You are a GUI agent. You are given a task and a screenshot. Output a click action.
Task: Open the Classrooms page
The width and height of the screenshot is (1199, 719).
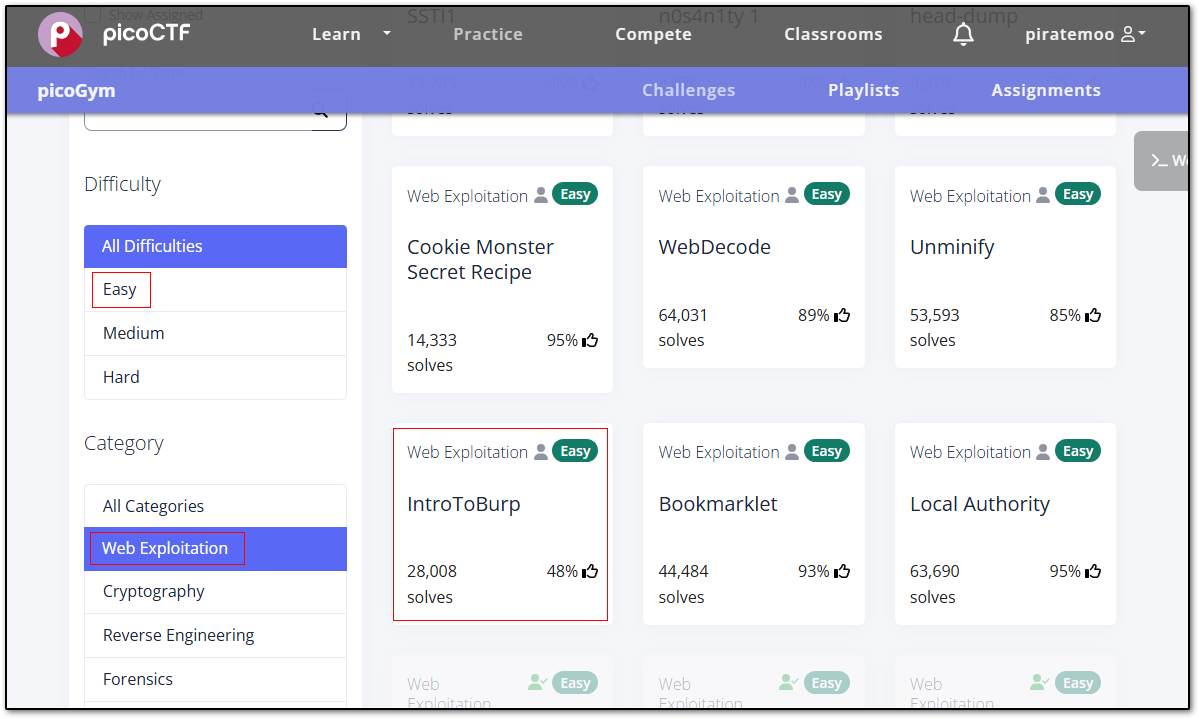(x=833, y=34)
